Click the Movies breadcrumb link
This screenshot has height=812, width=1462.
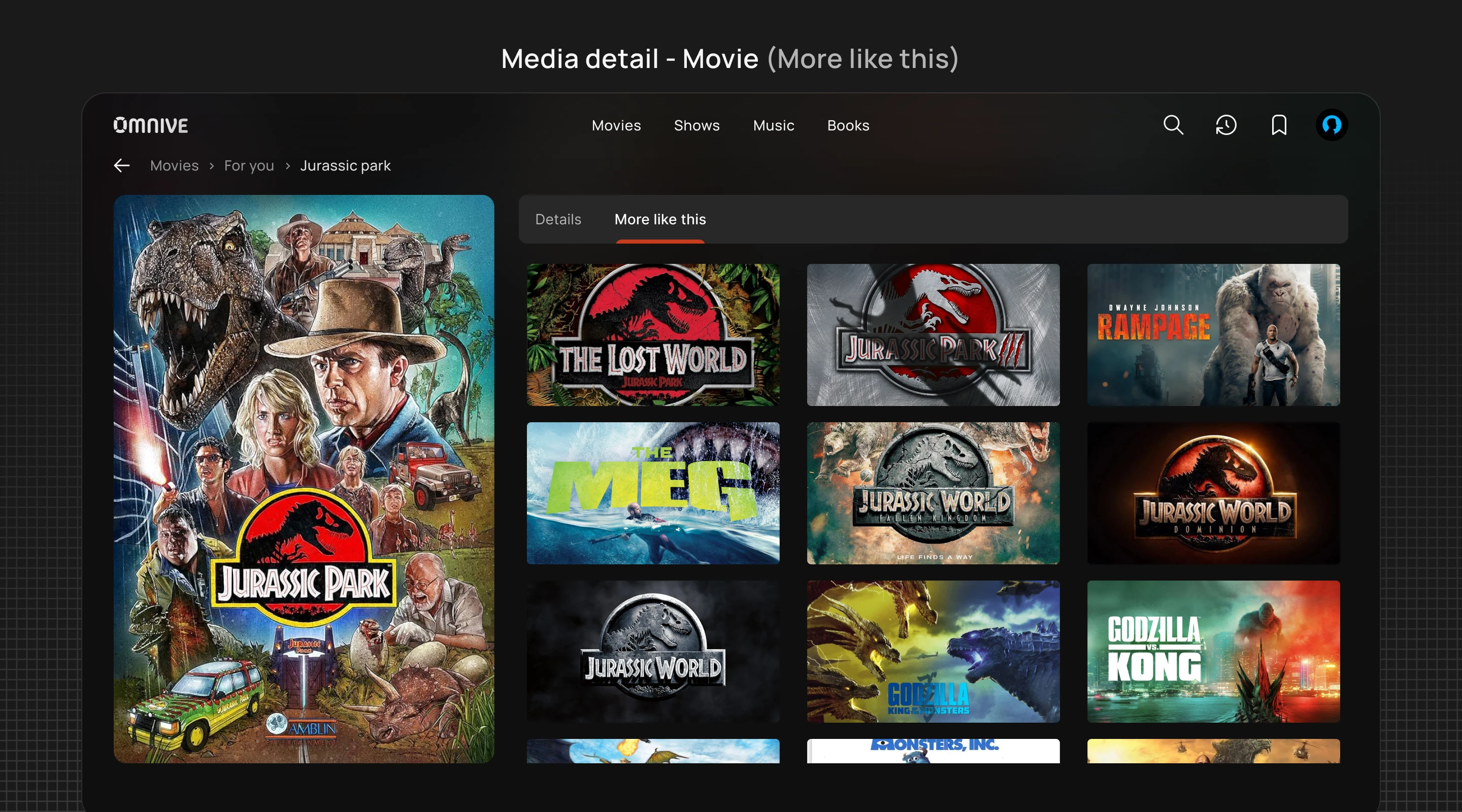click(x=174, y=165)
